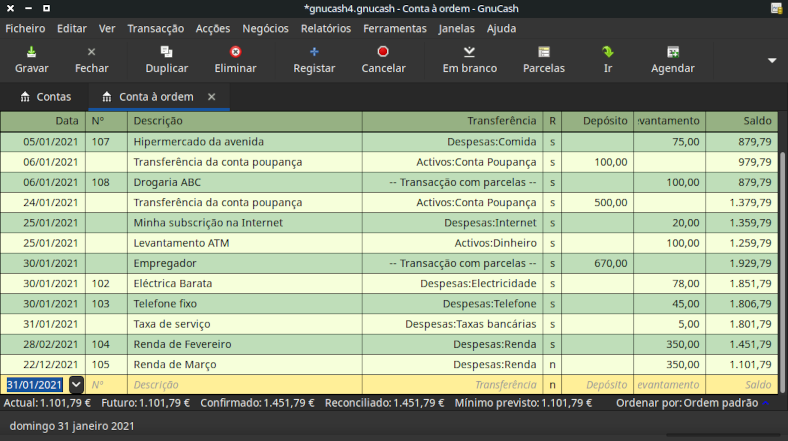Toggle reconciled flag in the blank entry row

coord(552,384)
